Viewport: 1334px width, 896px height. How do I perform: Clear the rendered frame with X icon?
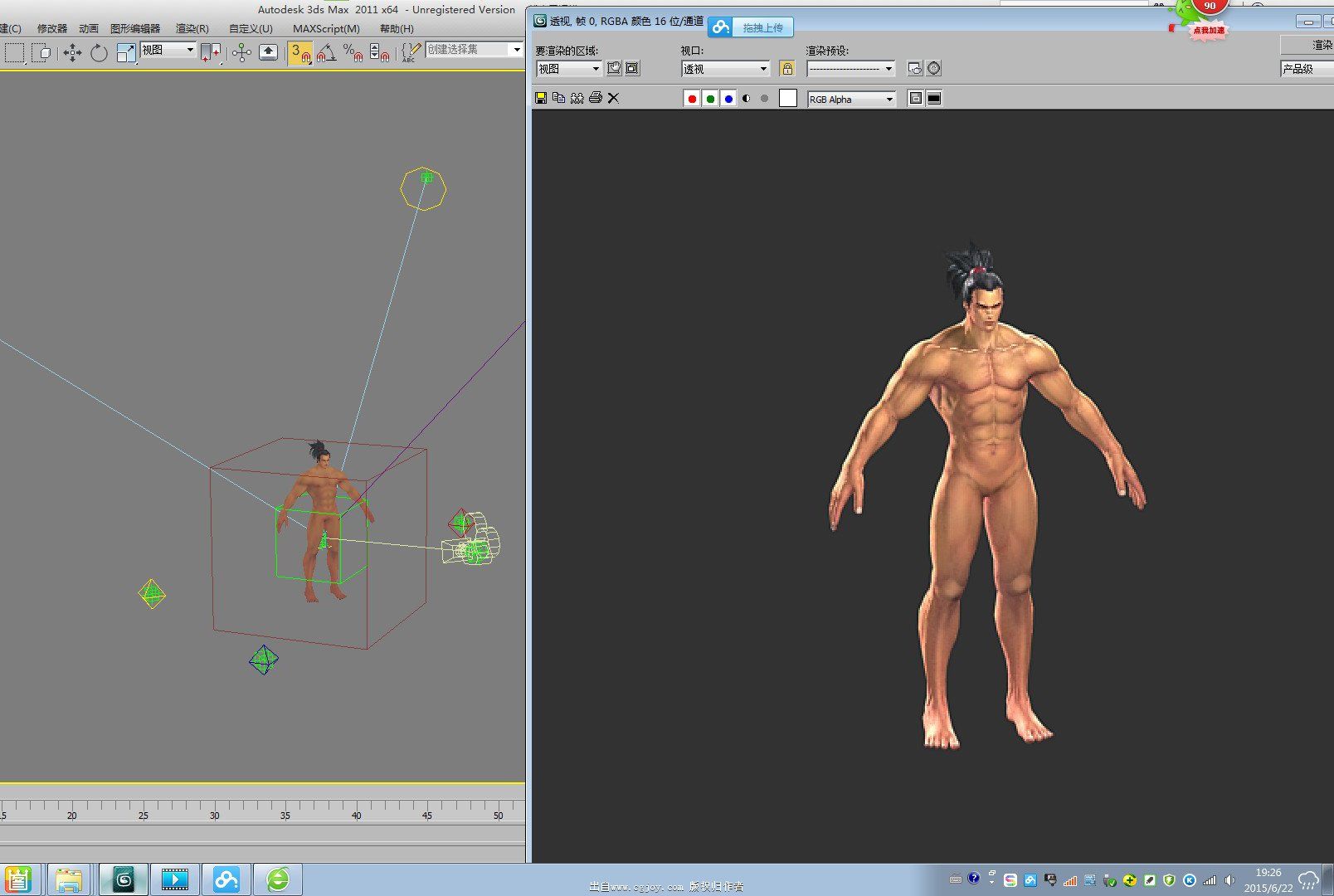click(613, 98)
